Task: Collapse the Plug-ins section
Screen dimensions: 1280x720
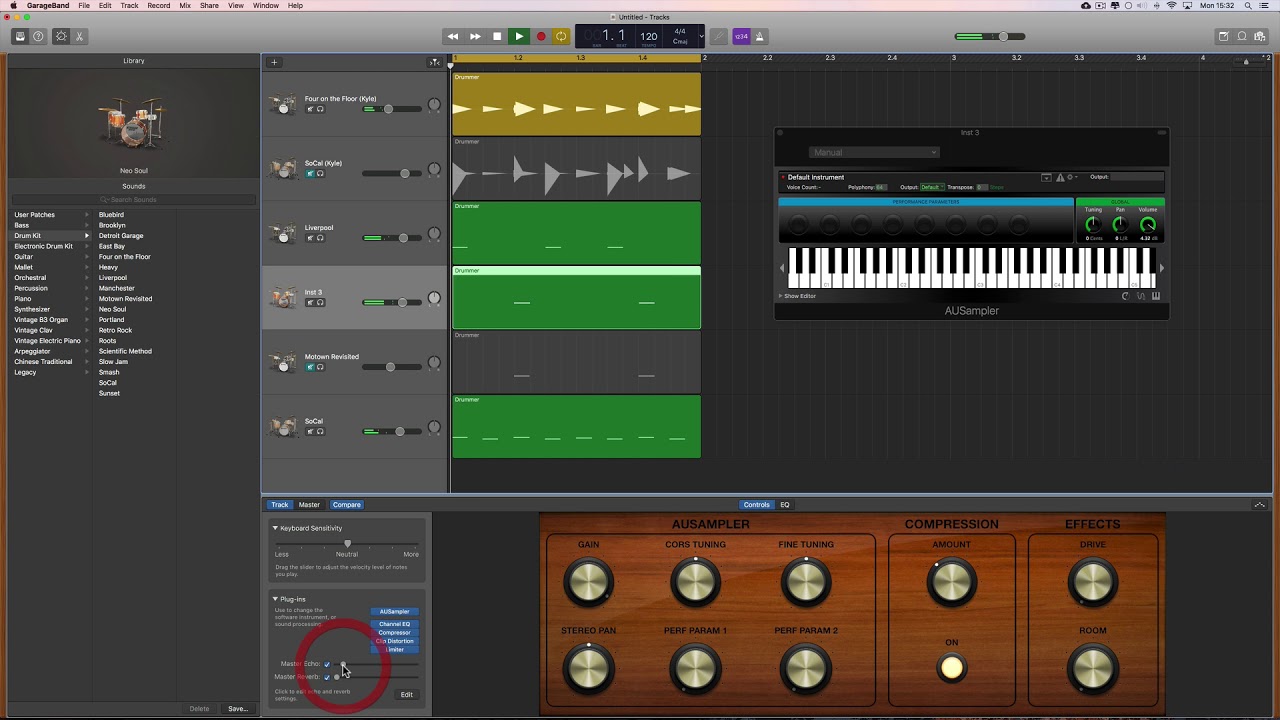Action: [275, 599]
